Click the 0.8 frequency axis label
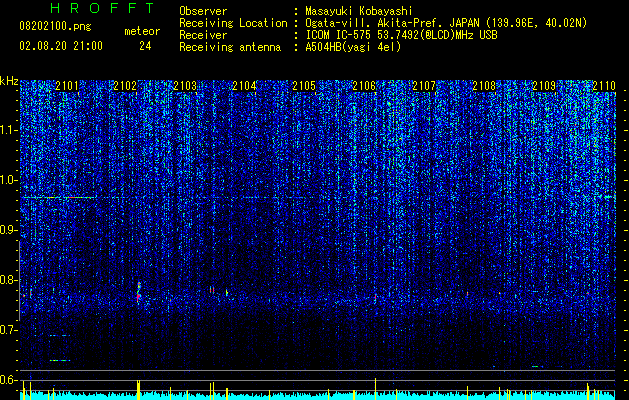This screenshot has height=400, width=629. coord(8,280)
